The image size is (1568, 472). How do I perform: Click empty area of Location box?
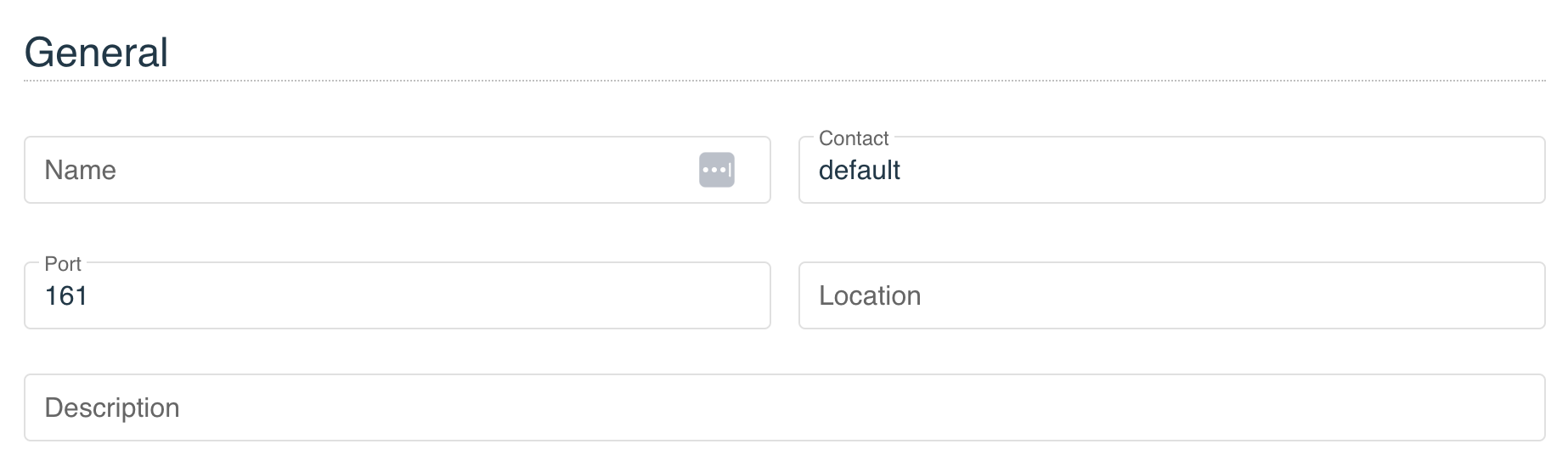1232,295
